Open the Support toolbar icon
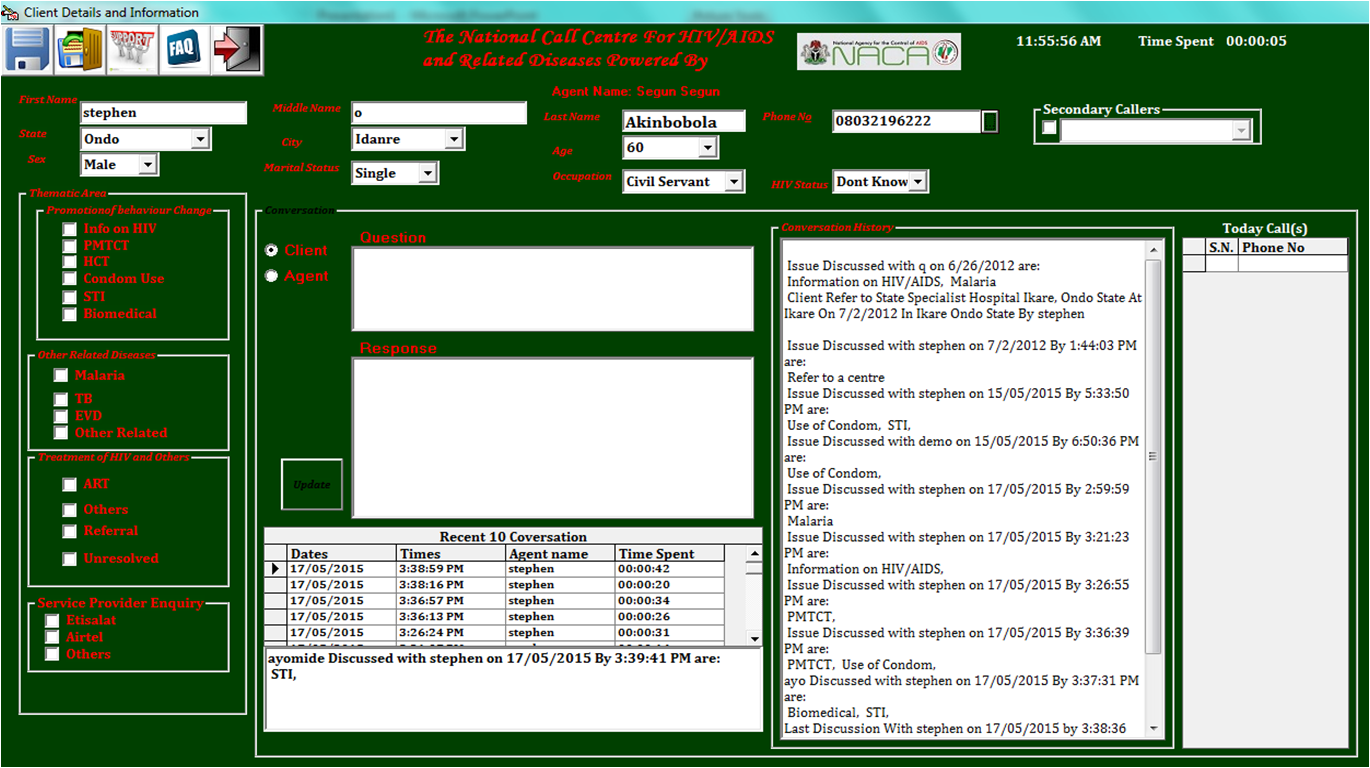1370x768 pixels. click(133, 49)
